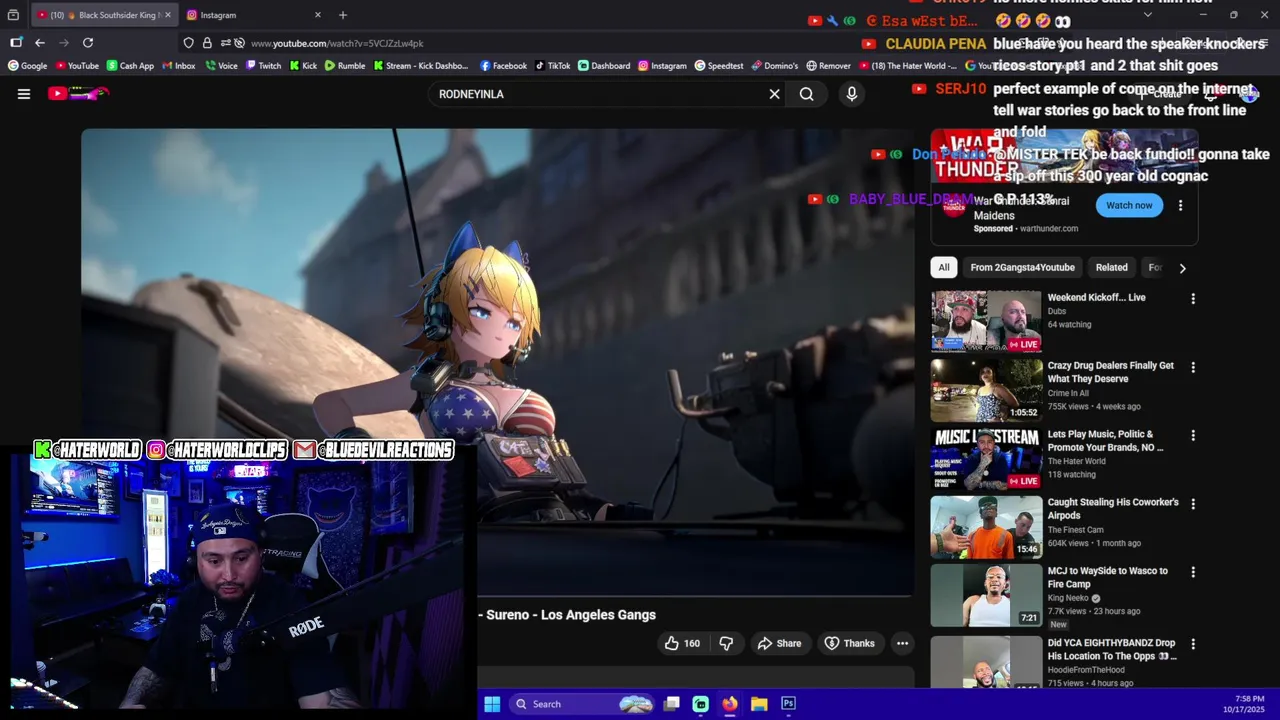Dislike the video with thumbs down
The height and width of the screenshot is (720, 1280).
726,643
